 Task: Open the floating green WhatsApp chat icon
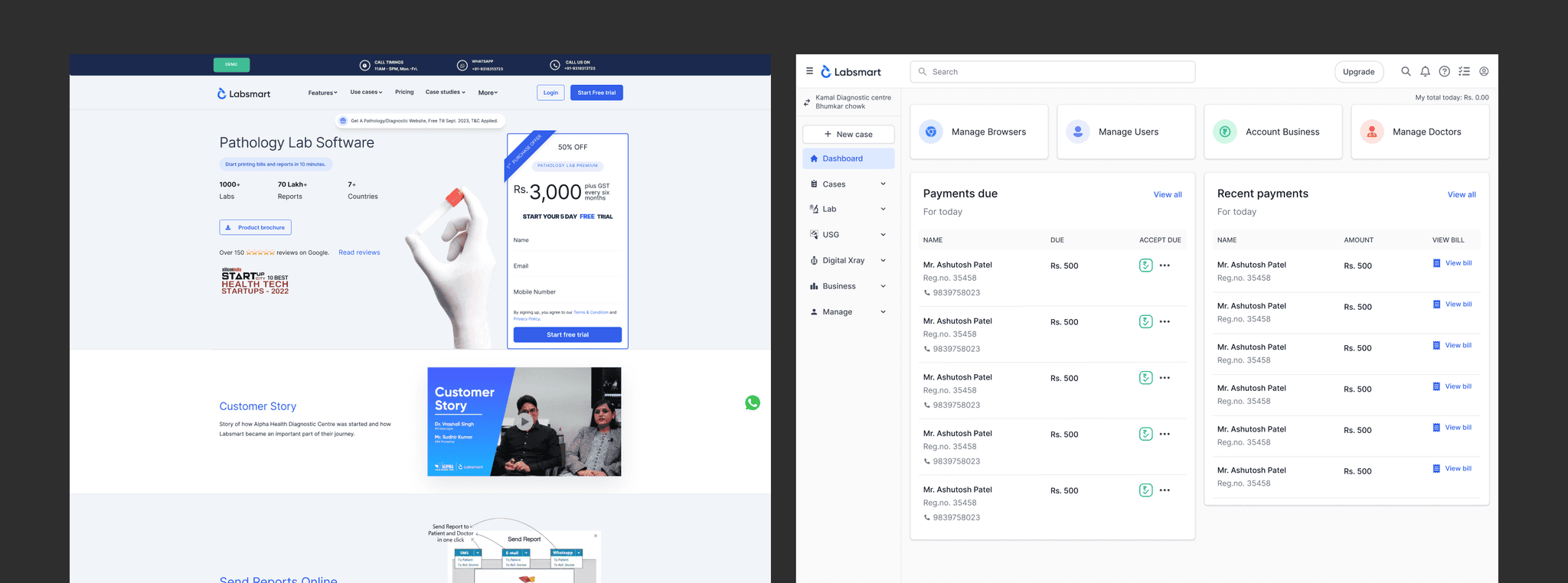point(753,402)
